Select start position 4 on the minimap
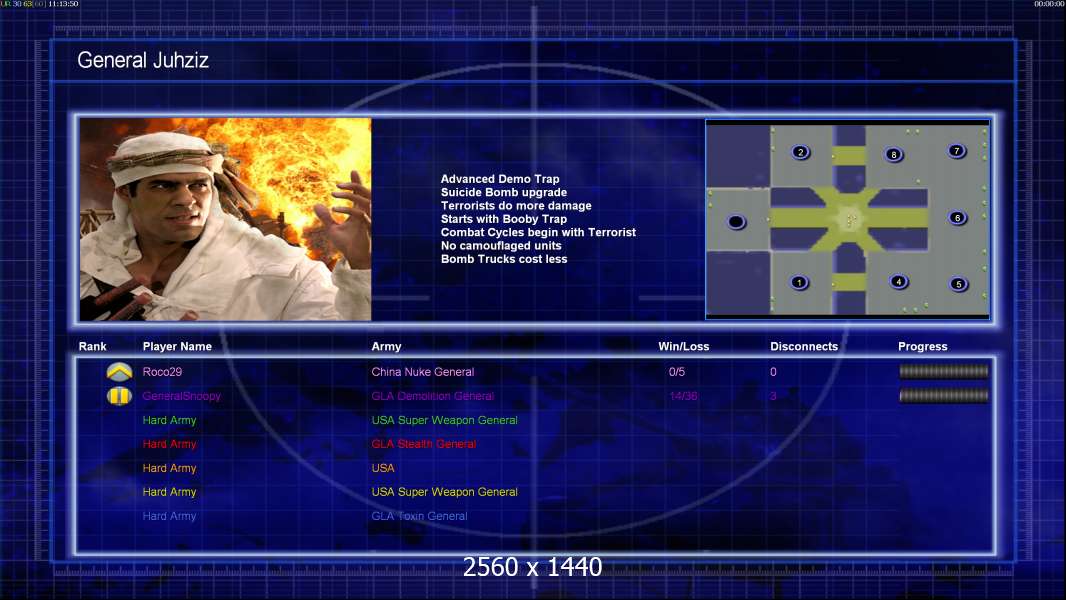The image size is (1066, 600). 899,281
